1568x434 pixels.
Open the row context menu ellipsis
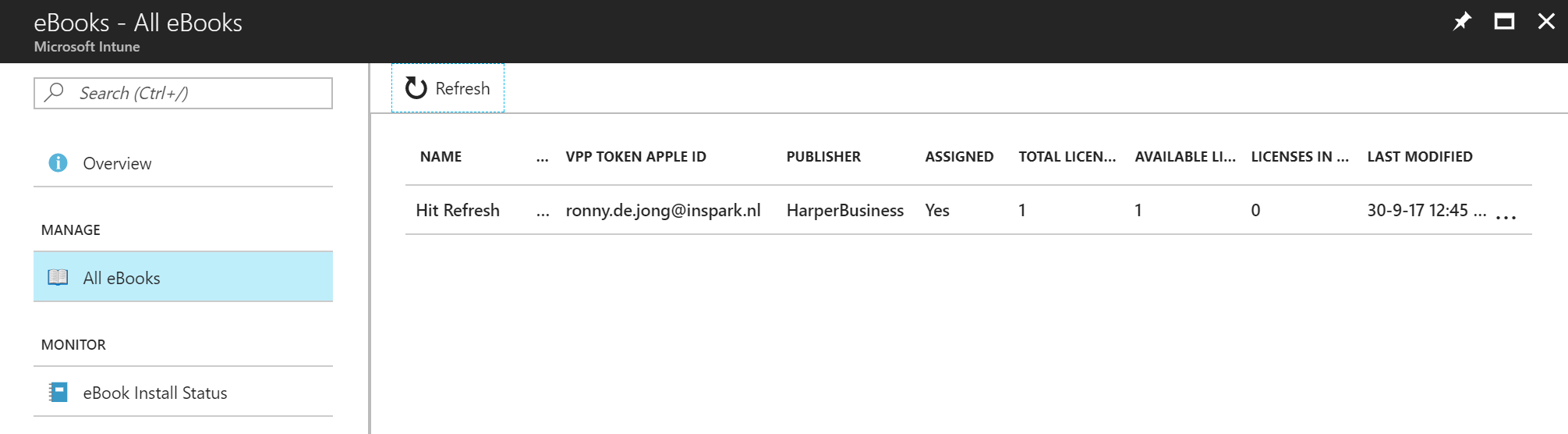[x=1506, y=217]
